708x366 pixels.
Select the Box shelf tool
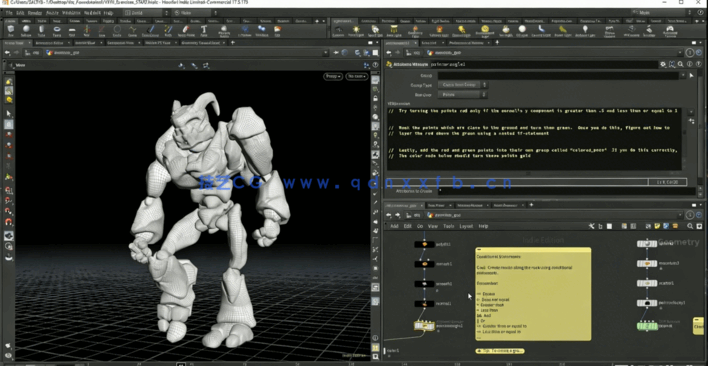point(11,30)
